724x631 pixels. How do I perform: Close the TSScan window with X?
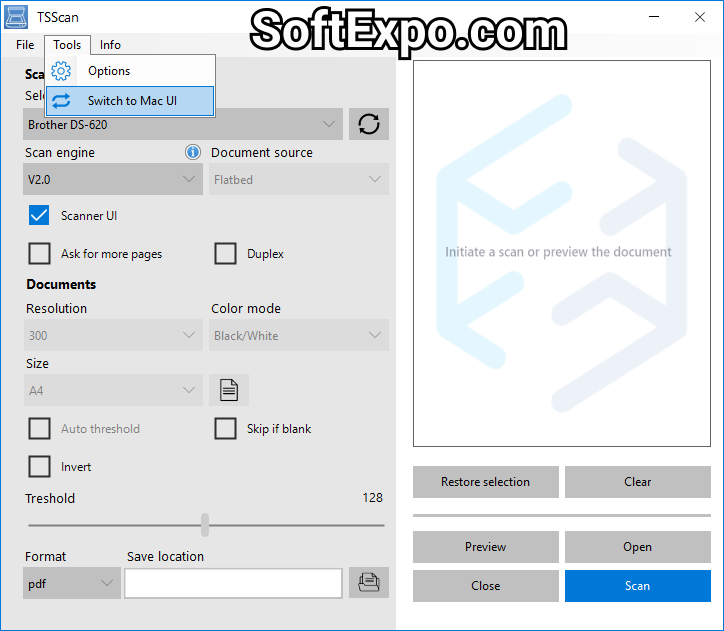tap(700, 17)
